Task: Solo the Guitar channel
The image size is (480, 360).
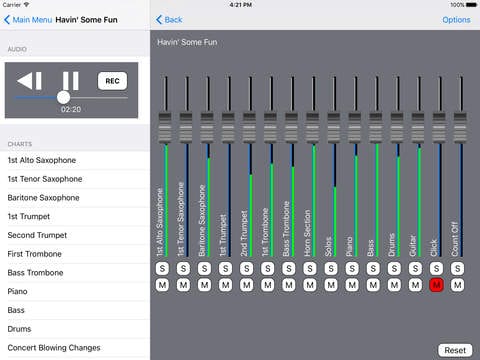Action: (415, 268)
